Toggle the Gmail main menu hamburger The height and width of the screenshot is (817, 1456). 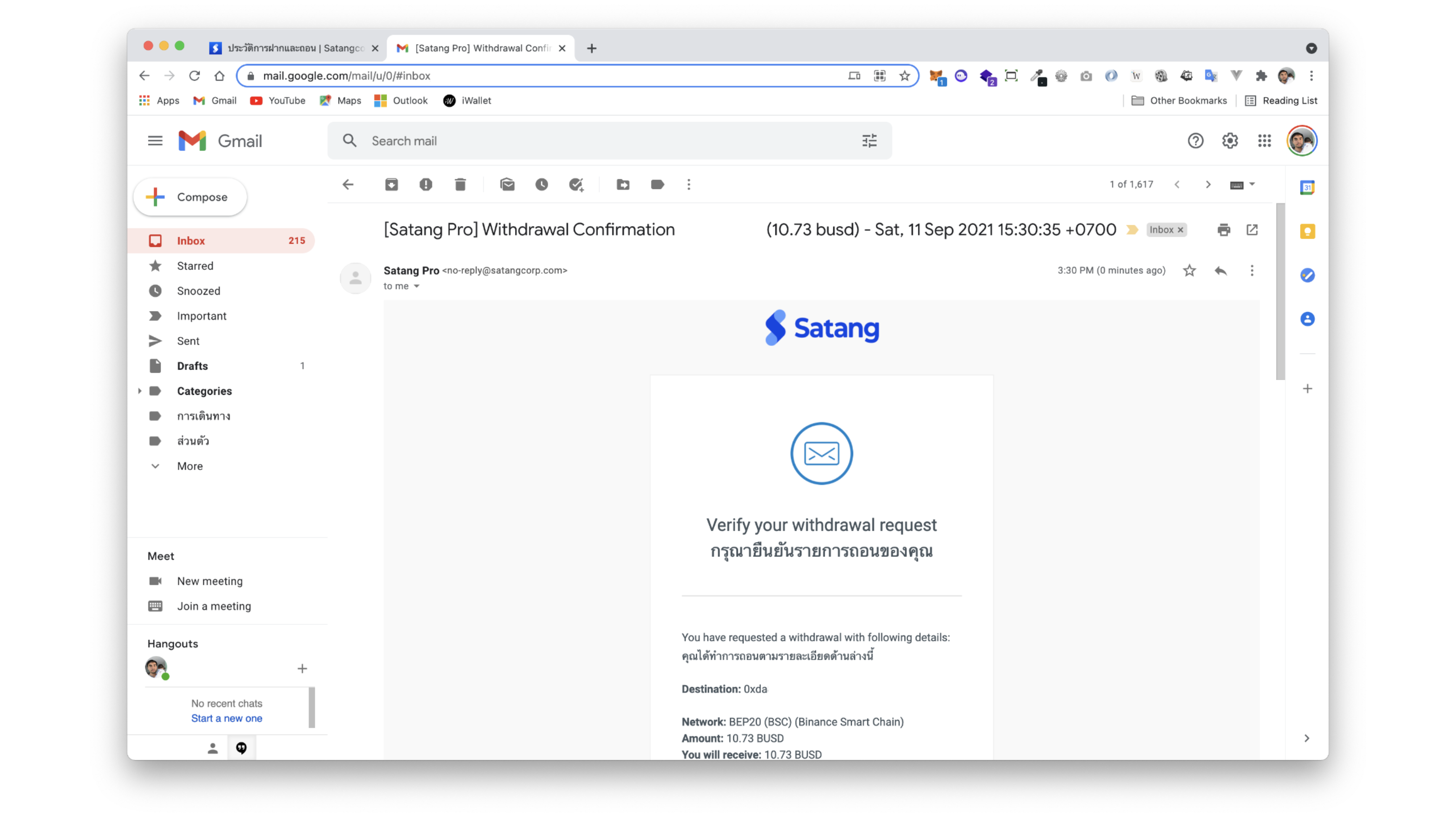155,141
